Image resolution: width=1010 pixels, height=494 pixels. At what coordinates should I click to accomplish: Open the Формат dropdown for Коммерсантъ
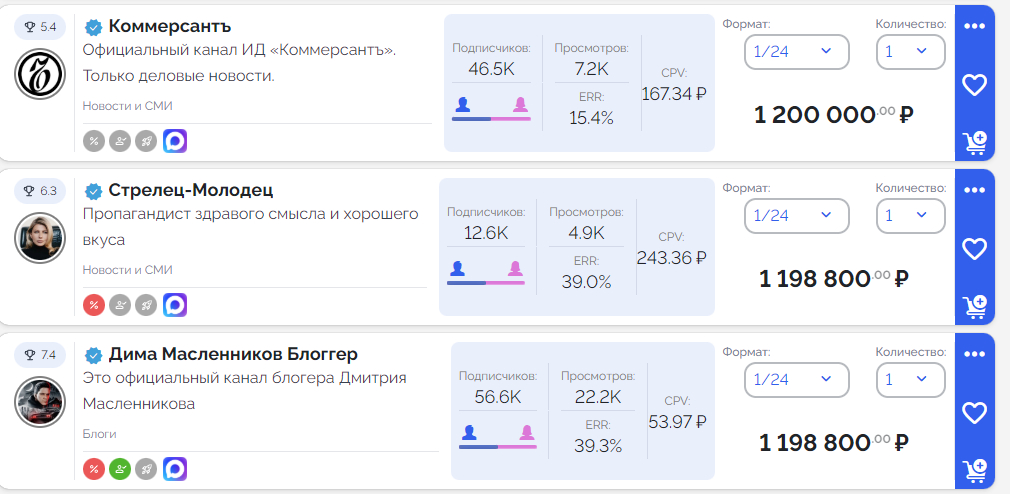(796, 52)
